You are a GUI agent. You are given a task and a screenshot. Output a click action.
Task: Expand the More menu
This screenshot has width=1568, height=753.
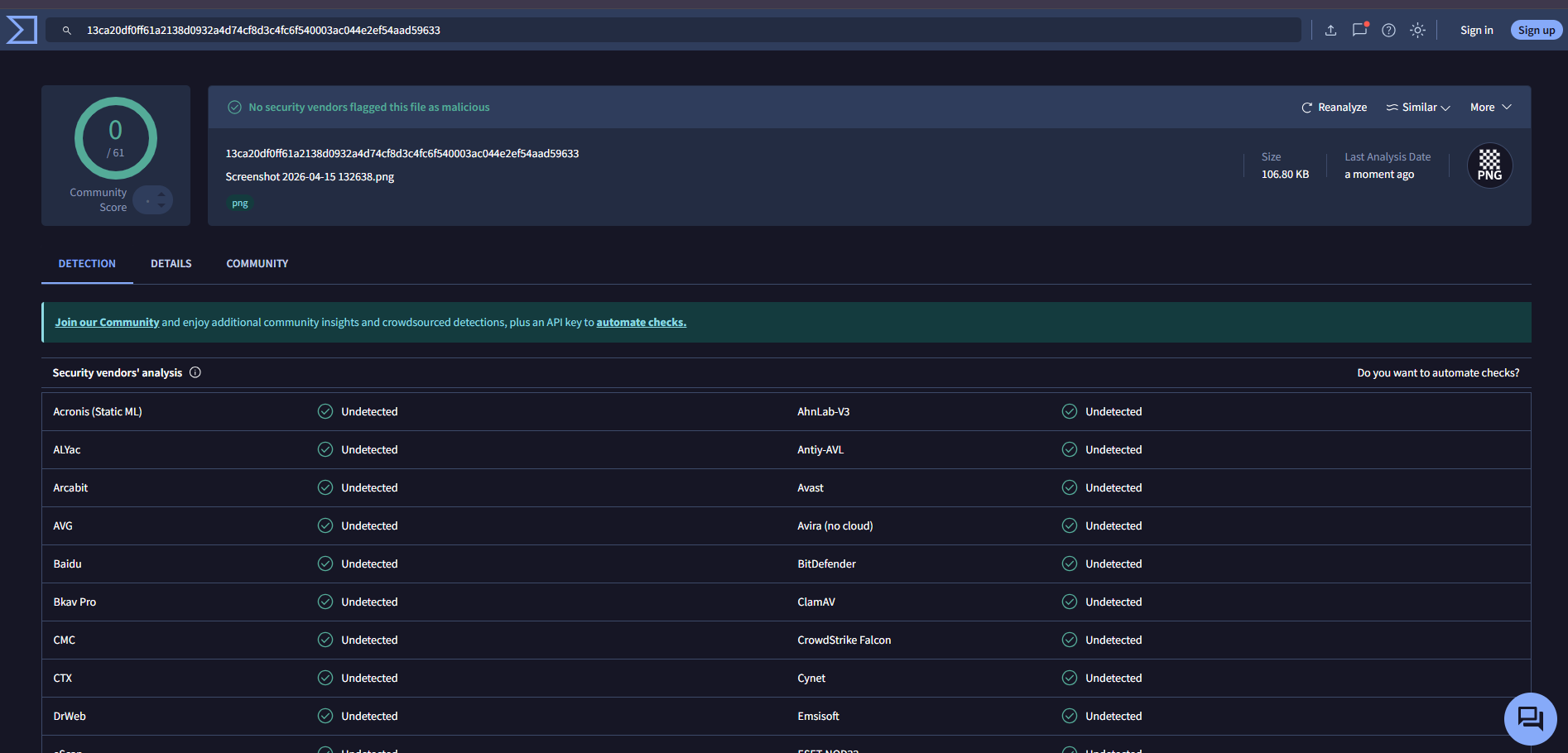coord(1489,107)
